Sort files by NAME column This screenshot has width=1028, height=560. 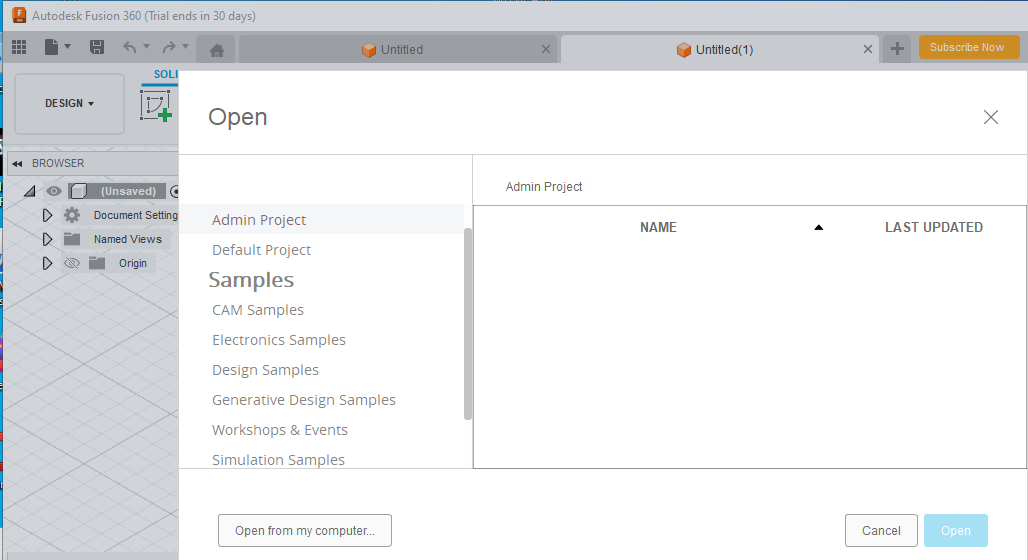pyautogui.click(x=658, y=228)
